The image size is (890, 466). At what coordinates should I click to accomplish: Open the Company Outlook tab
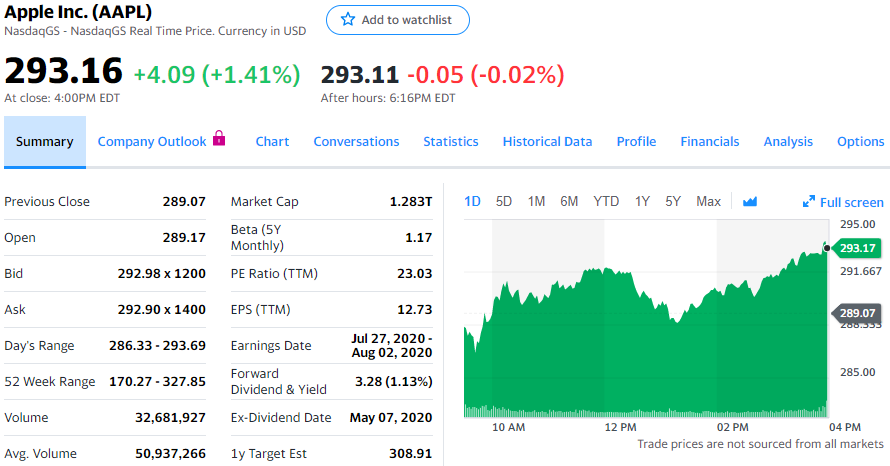tap(152, 142)
